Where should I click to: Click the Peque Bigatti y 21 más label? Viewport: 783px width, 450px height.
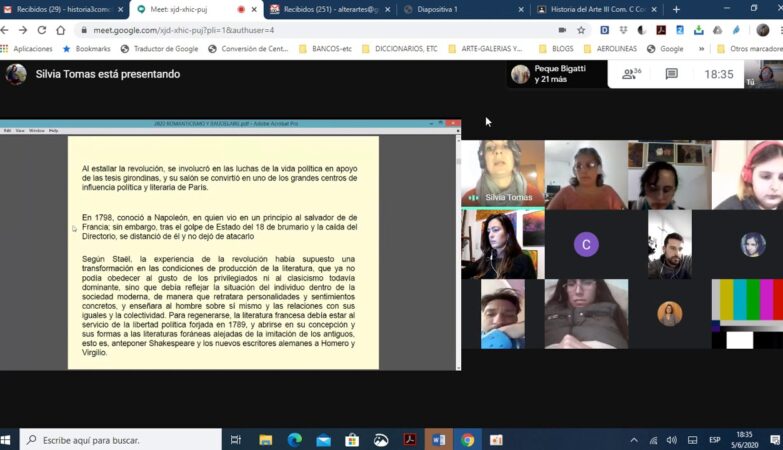click(560, 74)
